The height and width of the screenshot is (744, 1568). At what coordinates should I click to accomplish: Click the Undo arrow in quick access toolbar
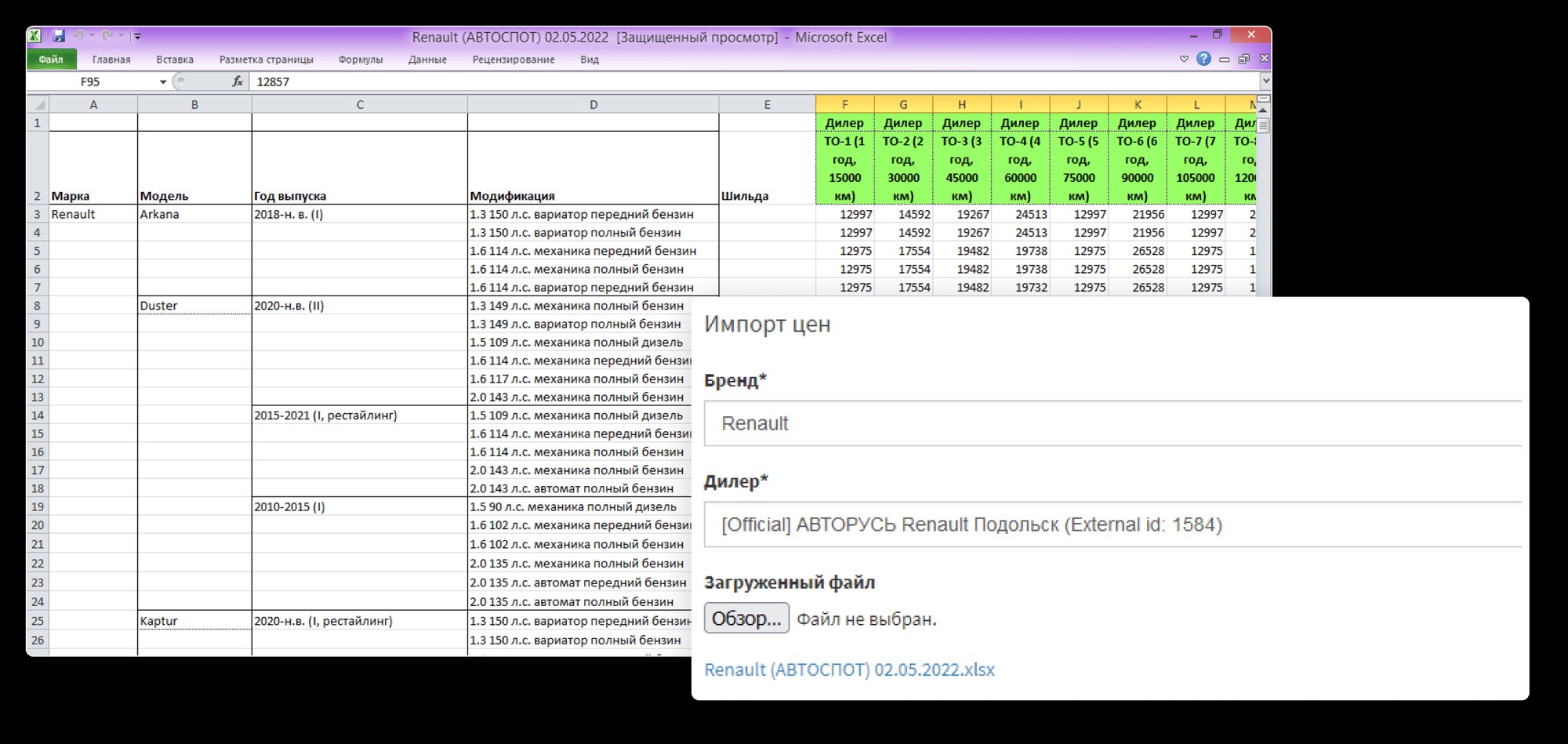click(x=78, y=35)
